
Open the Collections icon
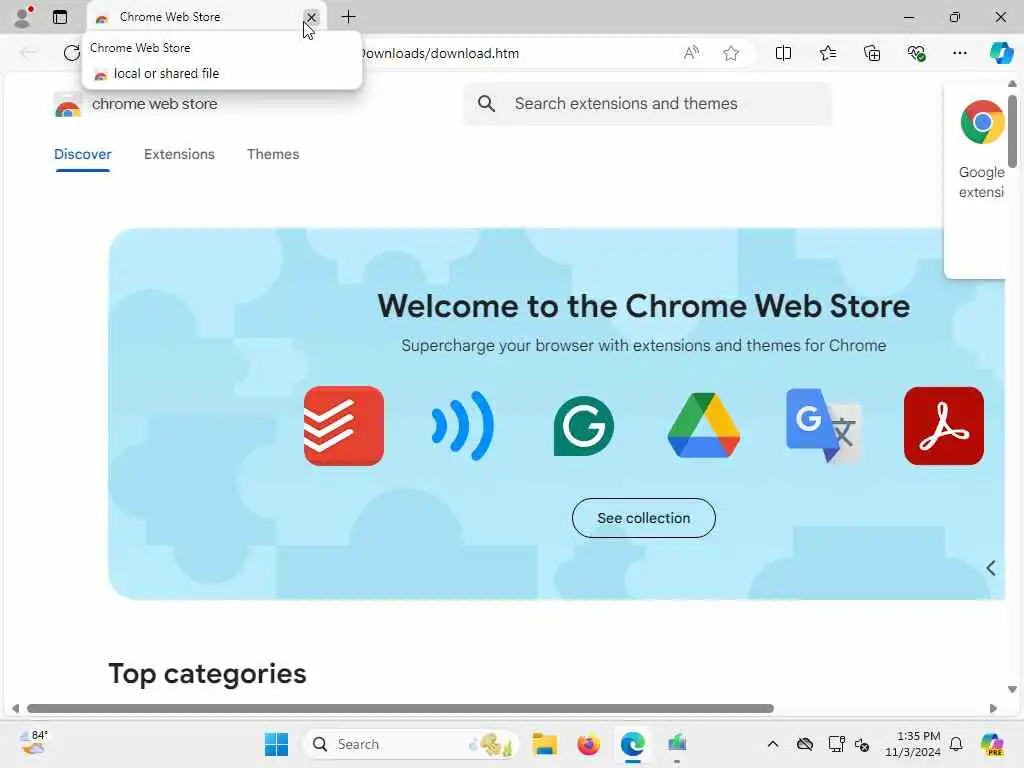[x=872, y=53]
